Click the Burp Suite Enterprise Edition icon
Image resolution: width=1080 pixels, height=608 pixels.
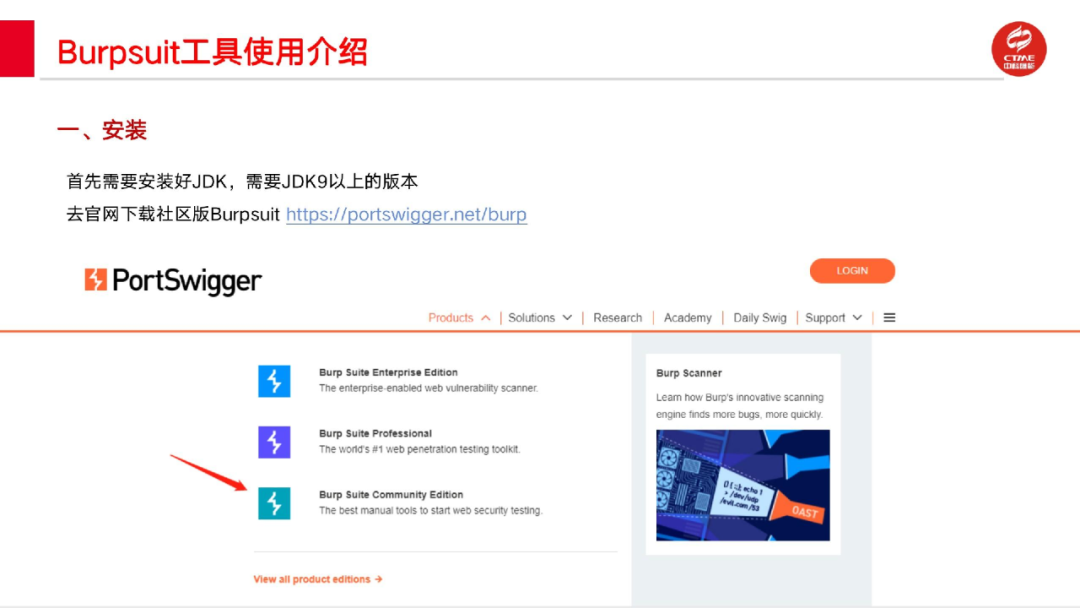point(274,381)
